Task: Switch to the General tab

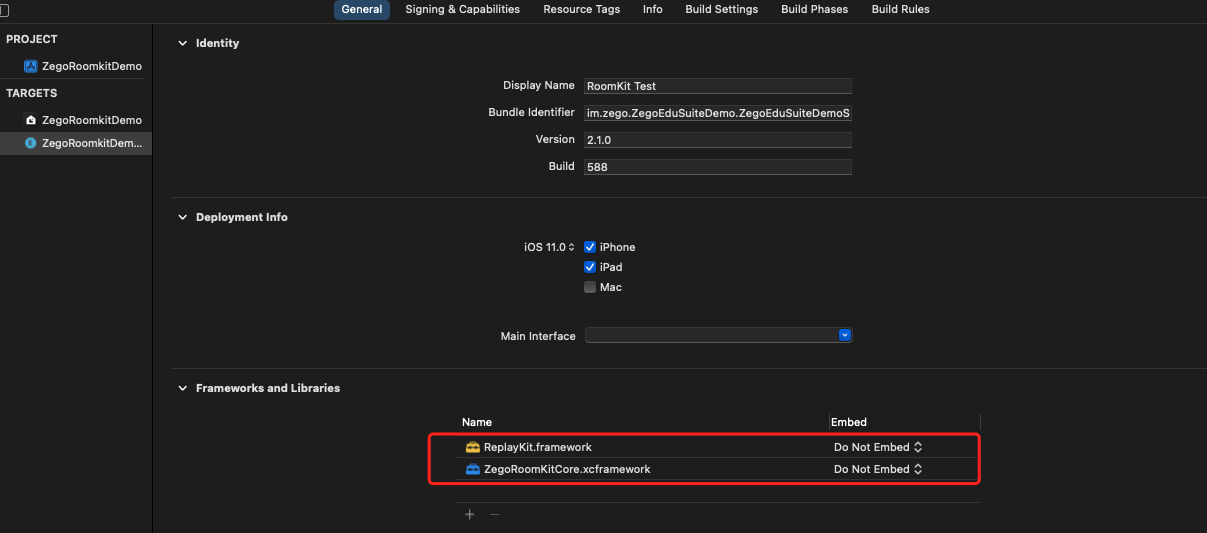Action: [362, 9]
